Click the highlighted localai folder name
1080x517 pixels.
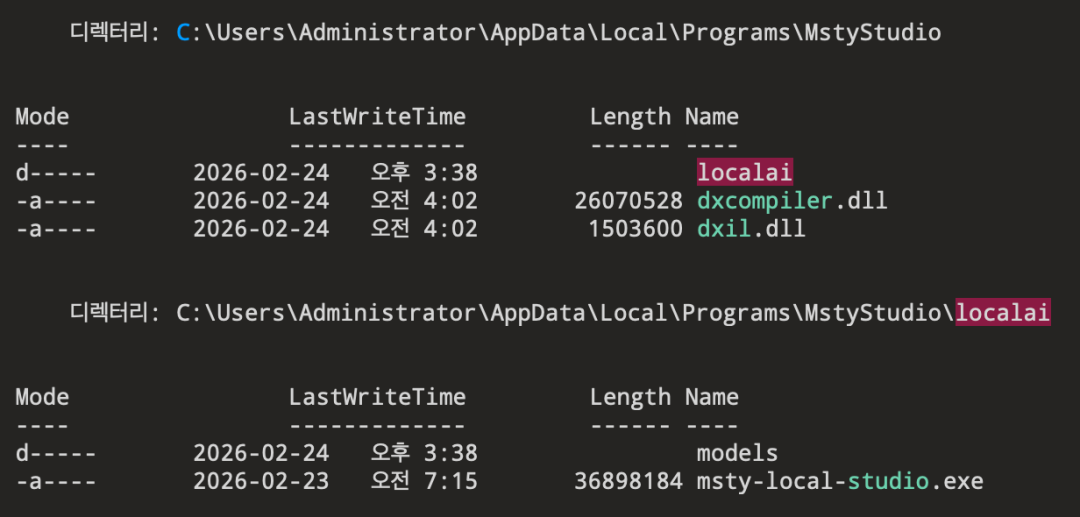point(745,173)
